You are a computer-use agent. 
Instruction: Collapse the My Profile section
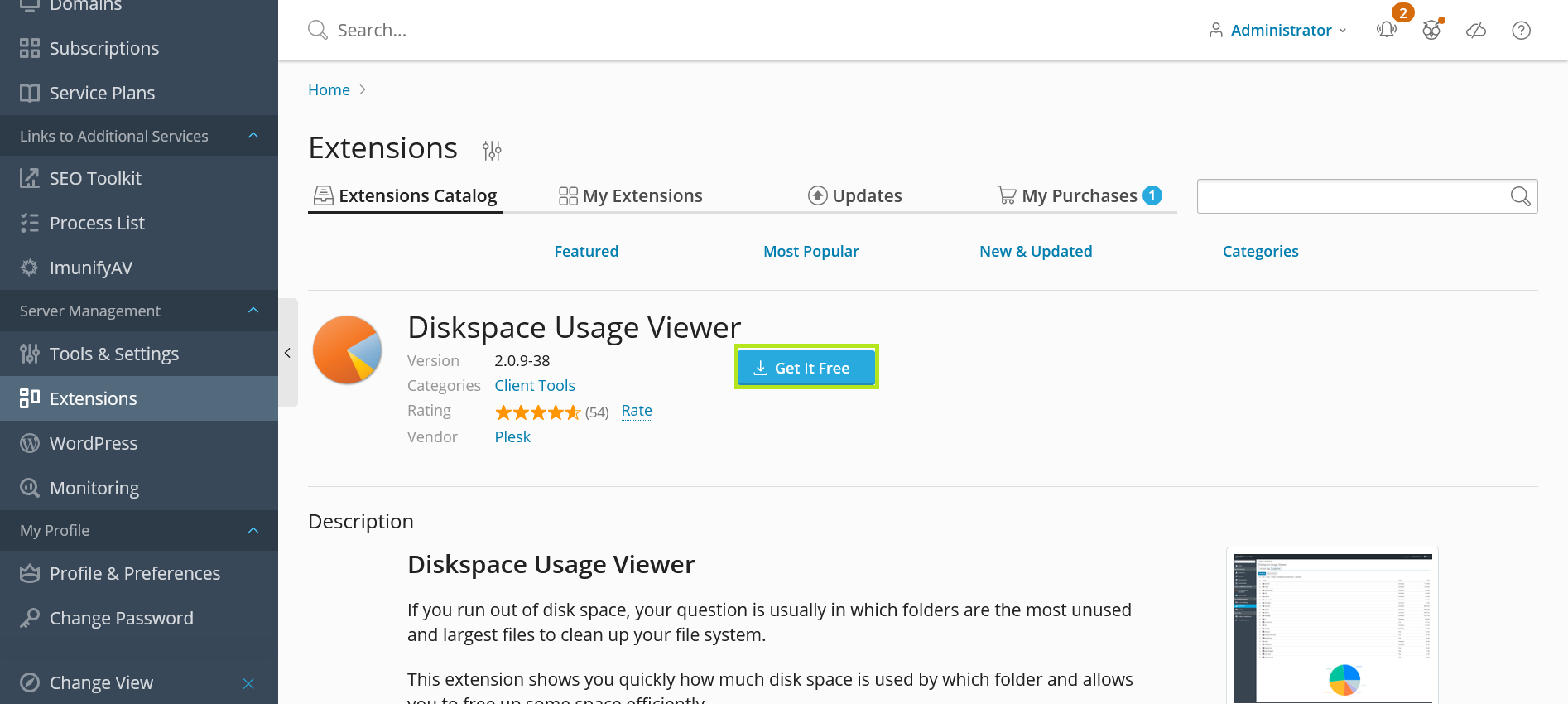coord(253,530)
